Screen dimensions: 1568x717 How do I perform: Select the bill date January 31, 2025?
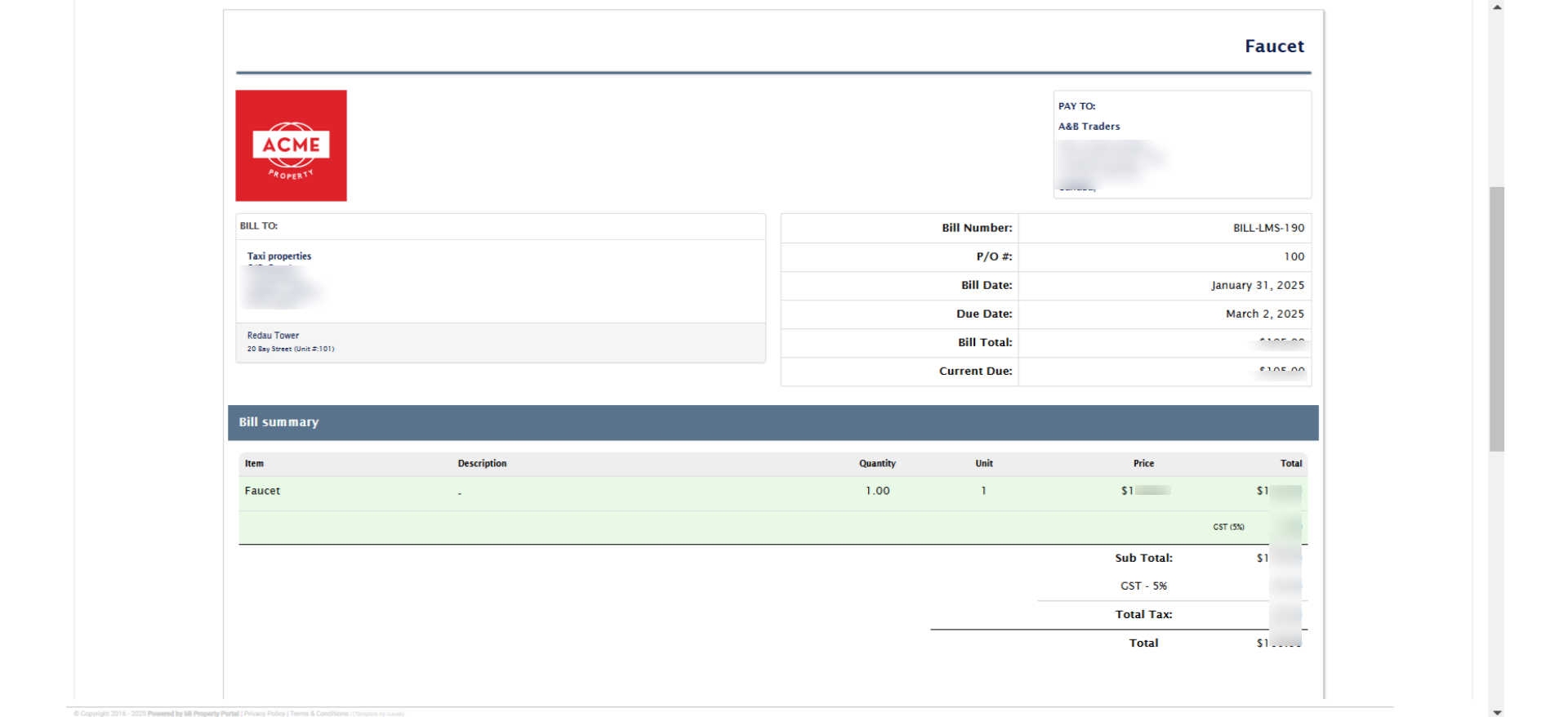tap(1258, 285)
